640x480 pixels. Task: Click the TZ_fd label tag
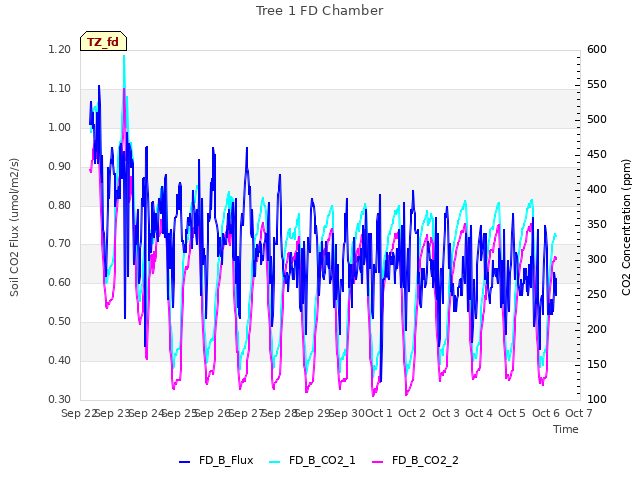pos(103,41)
